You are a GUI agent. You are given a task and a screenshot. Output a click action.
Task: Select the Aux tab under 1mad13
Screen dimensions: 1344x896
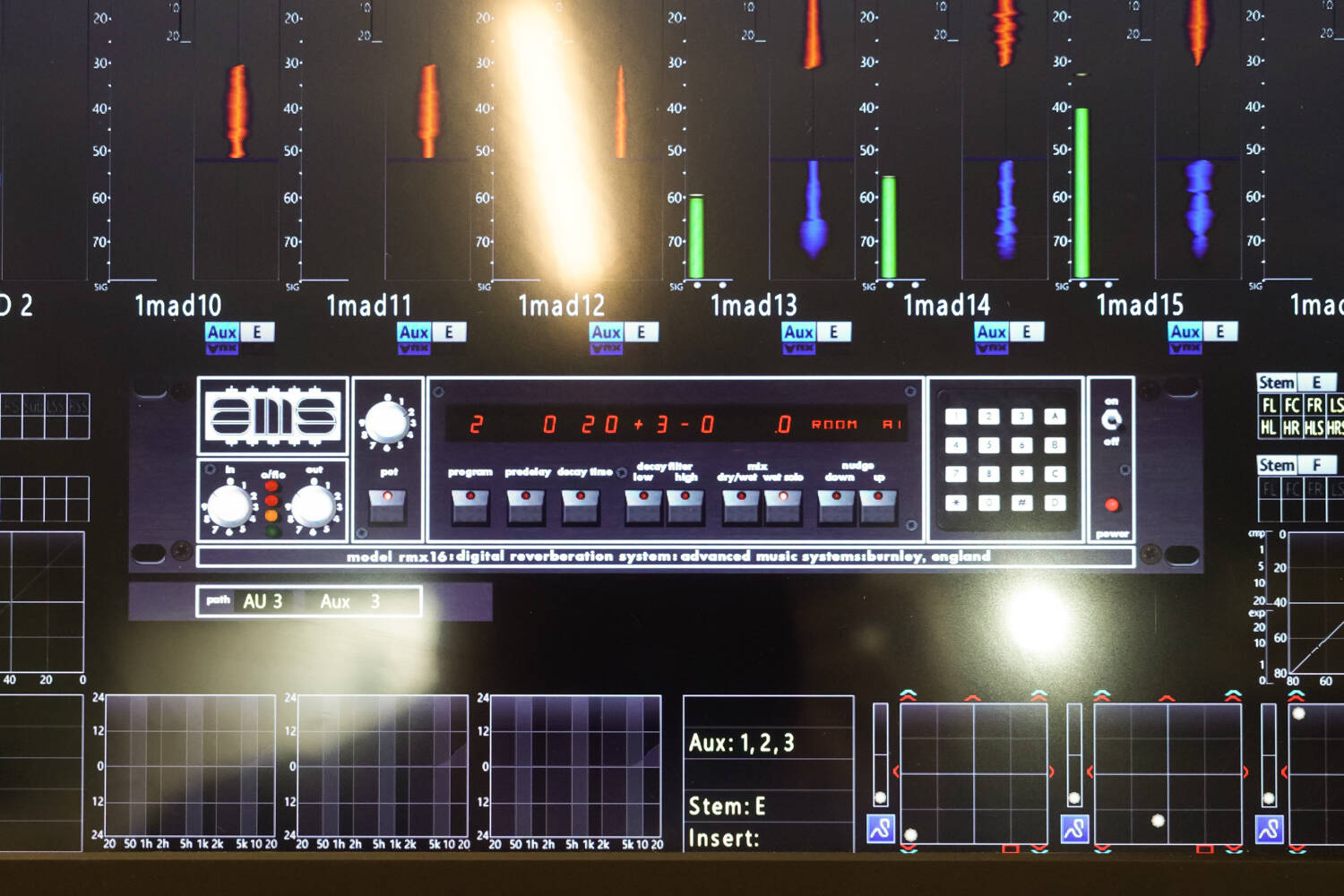tap(798, 332)
